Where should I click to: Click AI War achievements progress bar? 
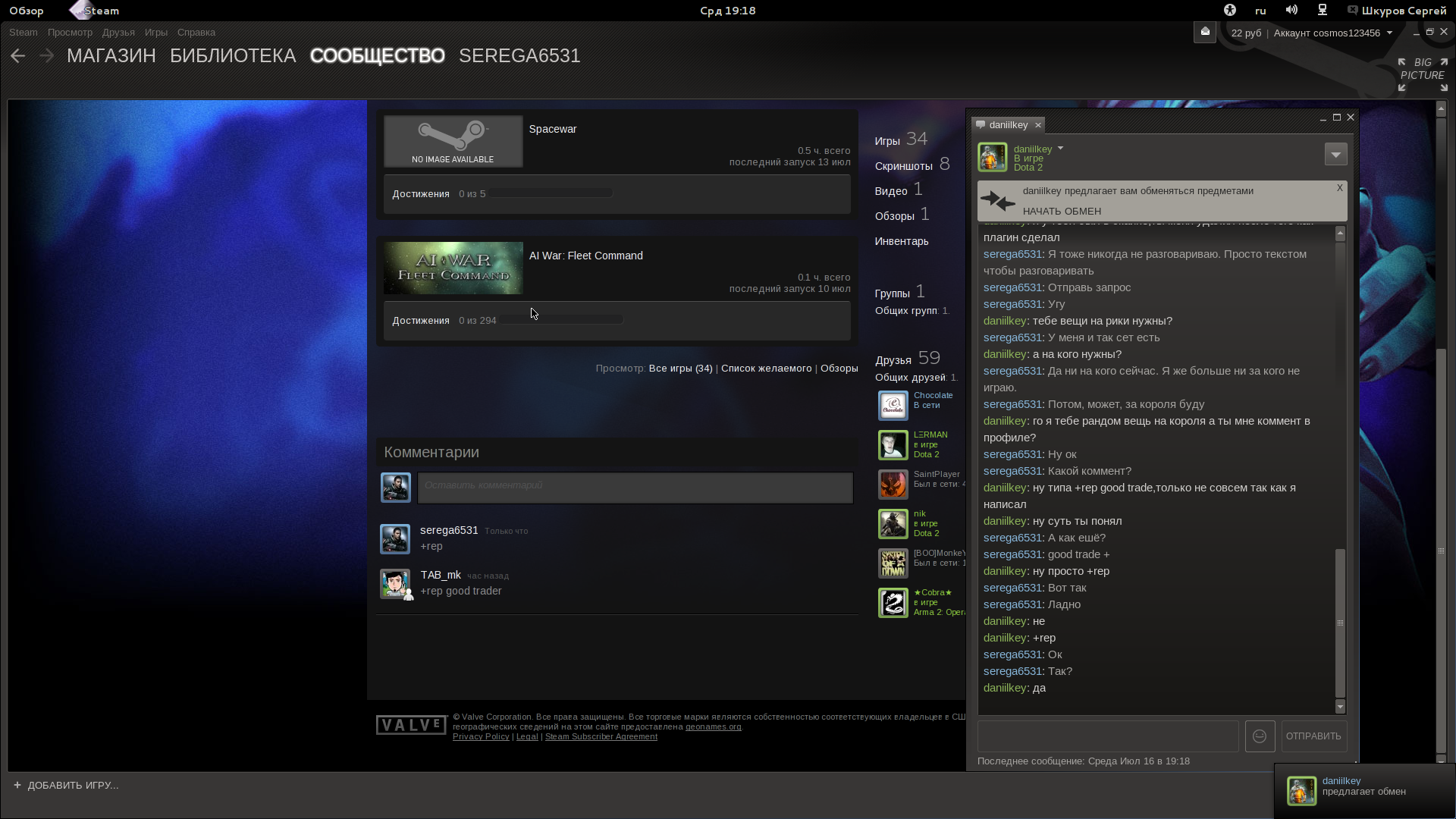point(562,321)
